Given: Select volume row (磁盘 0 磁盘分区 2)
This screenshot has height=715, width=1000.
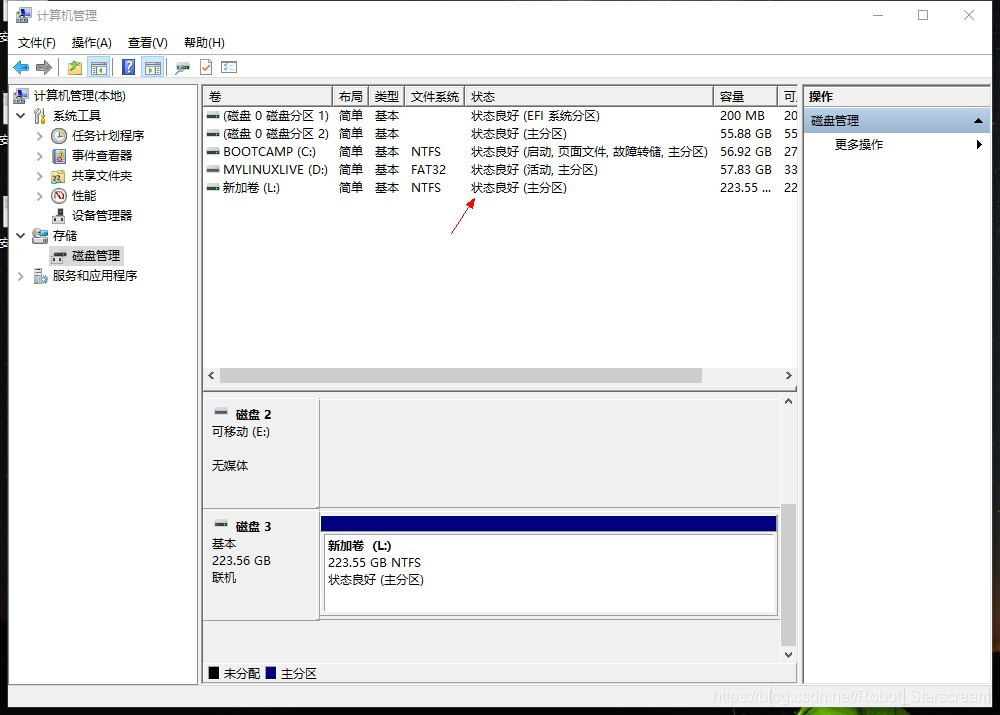Looking at the screenshot, I should tap(501, 133).
